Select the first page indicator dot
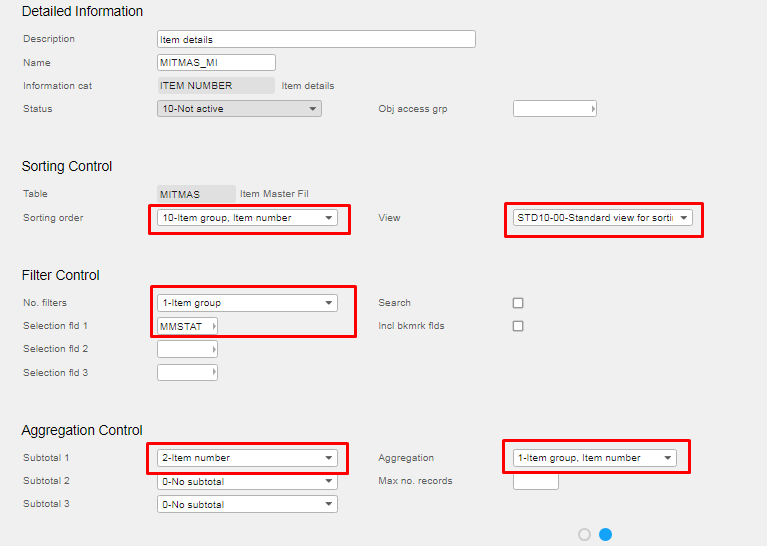The height and width of the screenshot is (546, 767). click(x=584, y=534)
